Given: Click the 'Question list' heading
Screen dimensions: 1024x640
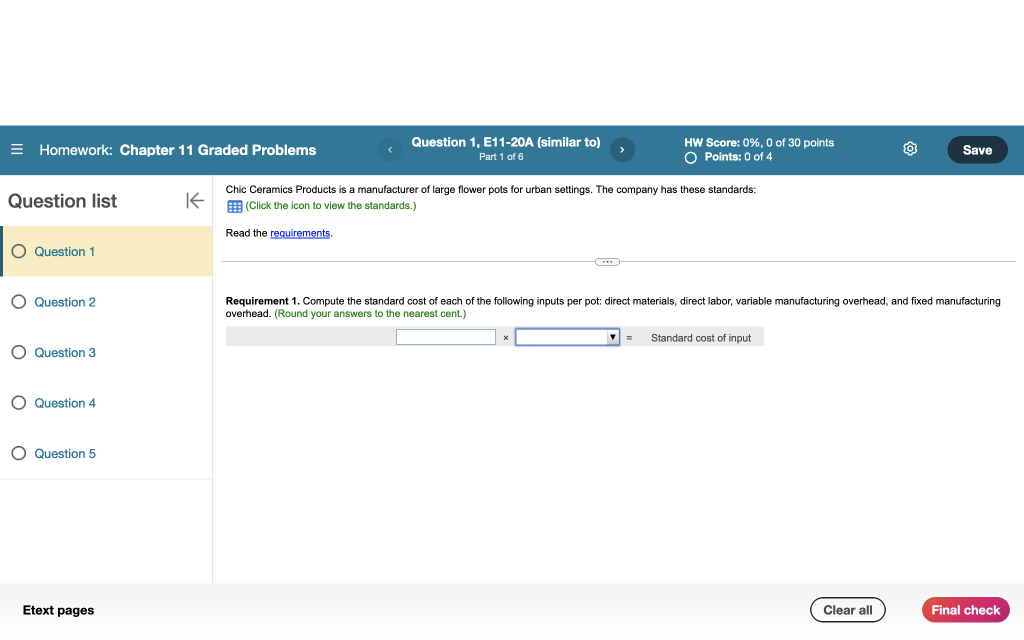Looking at the screenshot, I should click(x=63, y=201).
